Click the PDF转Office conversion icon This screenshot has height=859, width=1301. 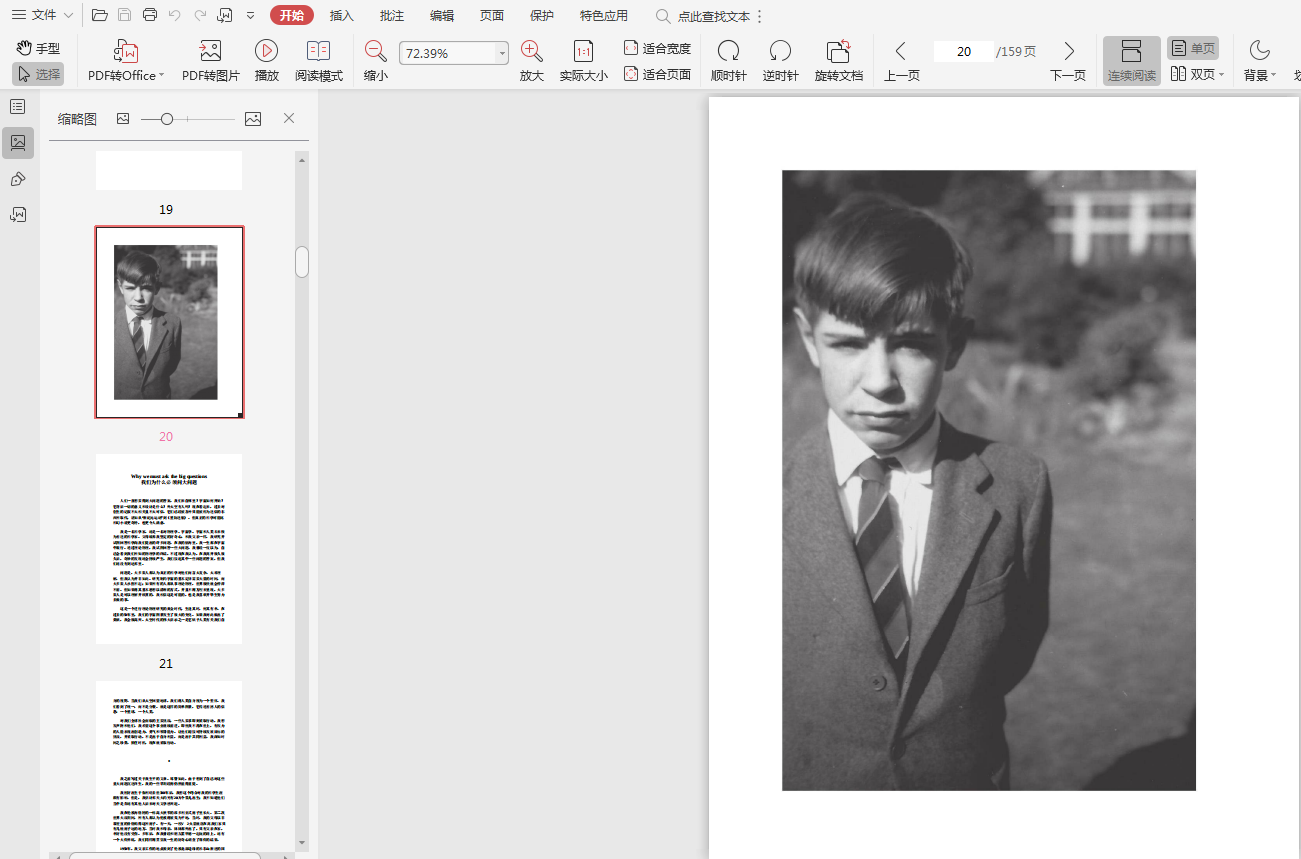click(126, 52)
